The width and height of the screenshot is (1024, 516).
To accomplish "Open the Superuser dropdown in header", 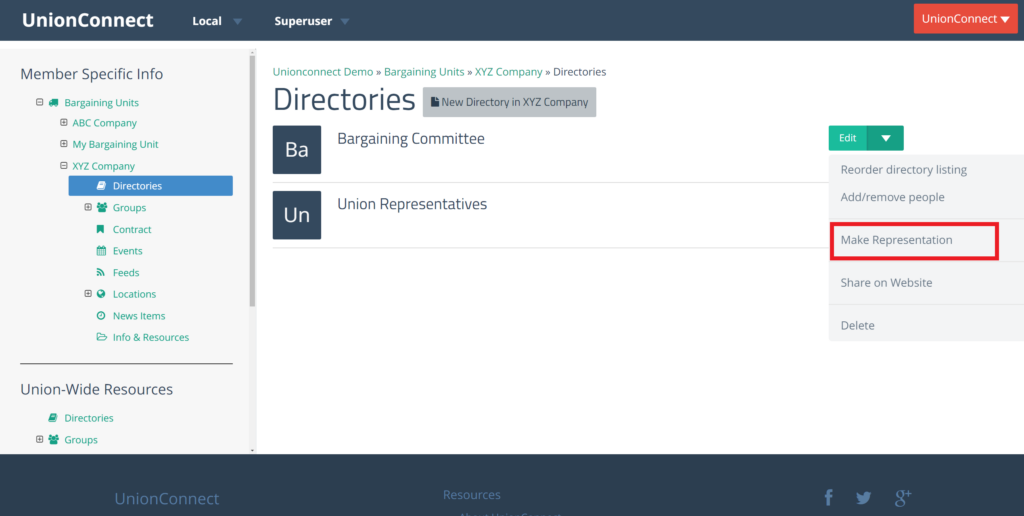I will coord(312,21).
